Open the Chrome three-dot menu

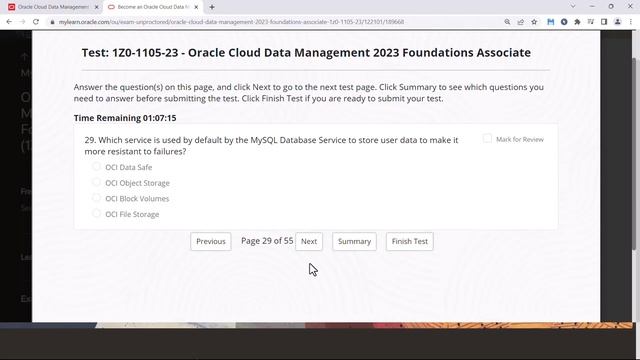[631, 22]
